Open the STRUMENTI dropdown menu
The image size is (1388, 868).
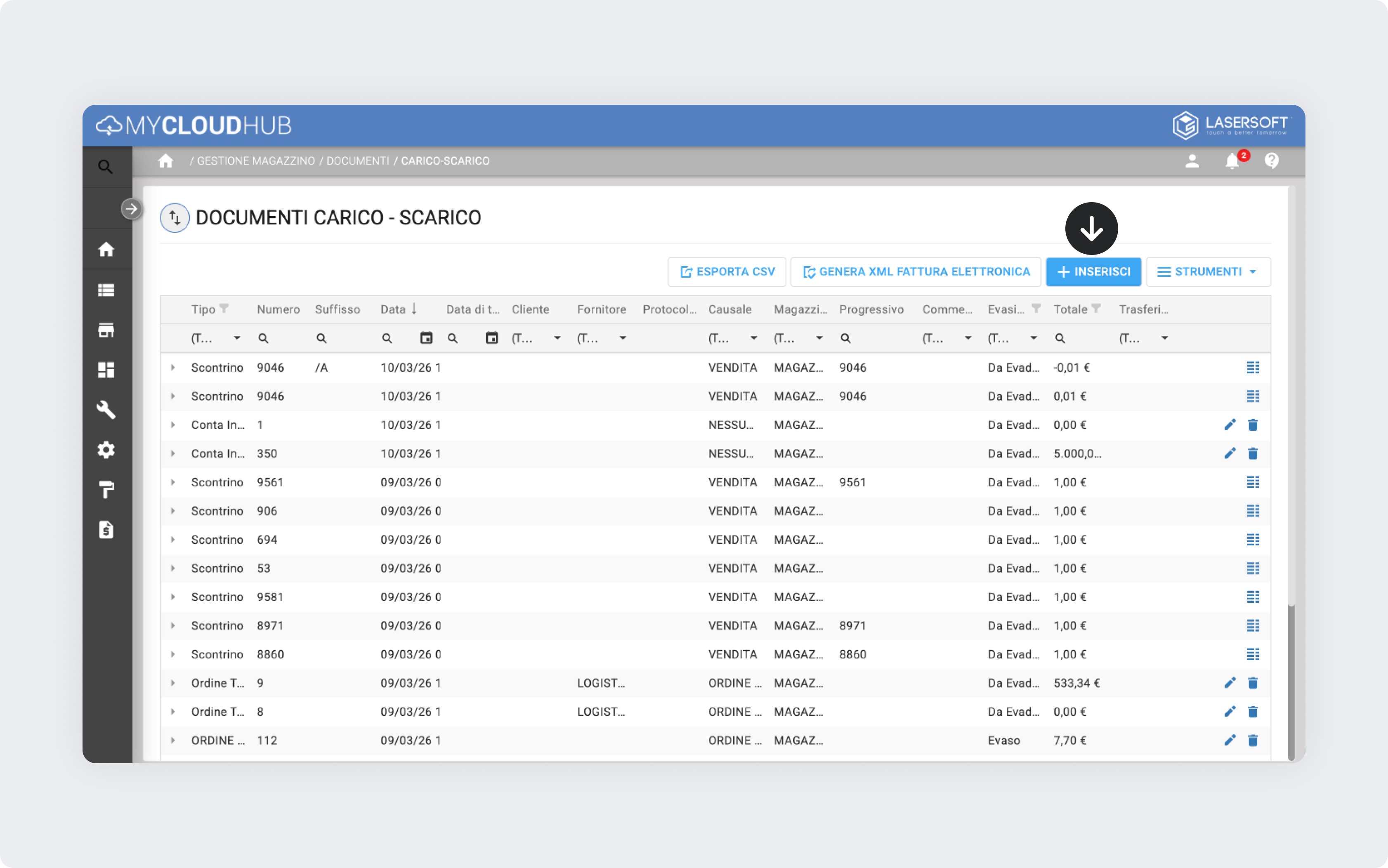(x=1208, y=271)
